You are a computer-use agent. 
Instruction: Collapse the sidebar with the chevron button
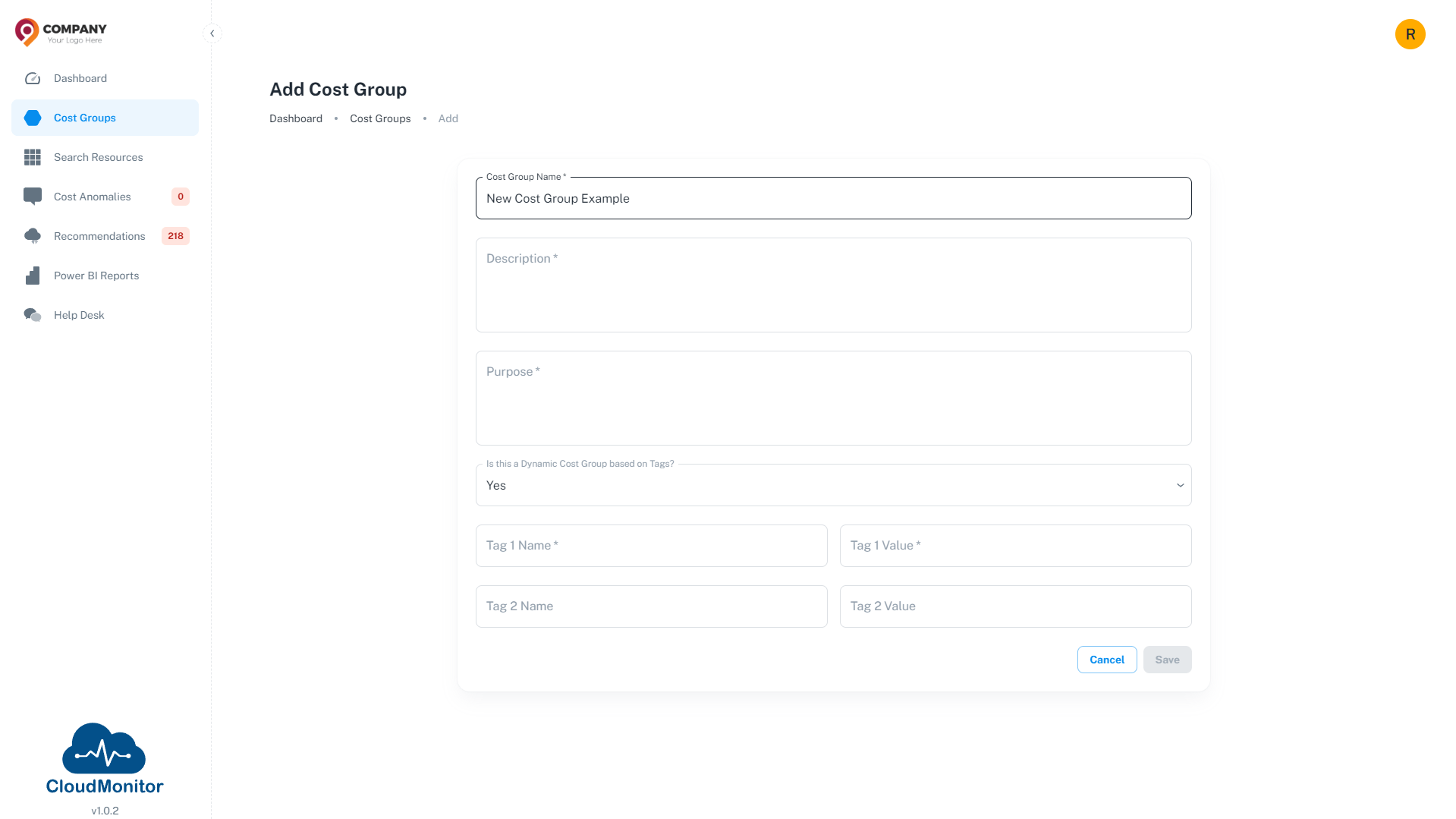pos(212,33)
